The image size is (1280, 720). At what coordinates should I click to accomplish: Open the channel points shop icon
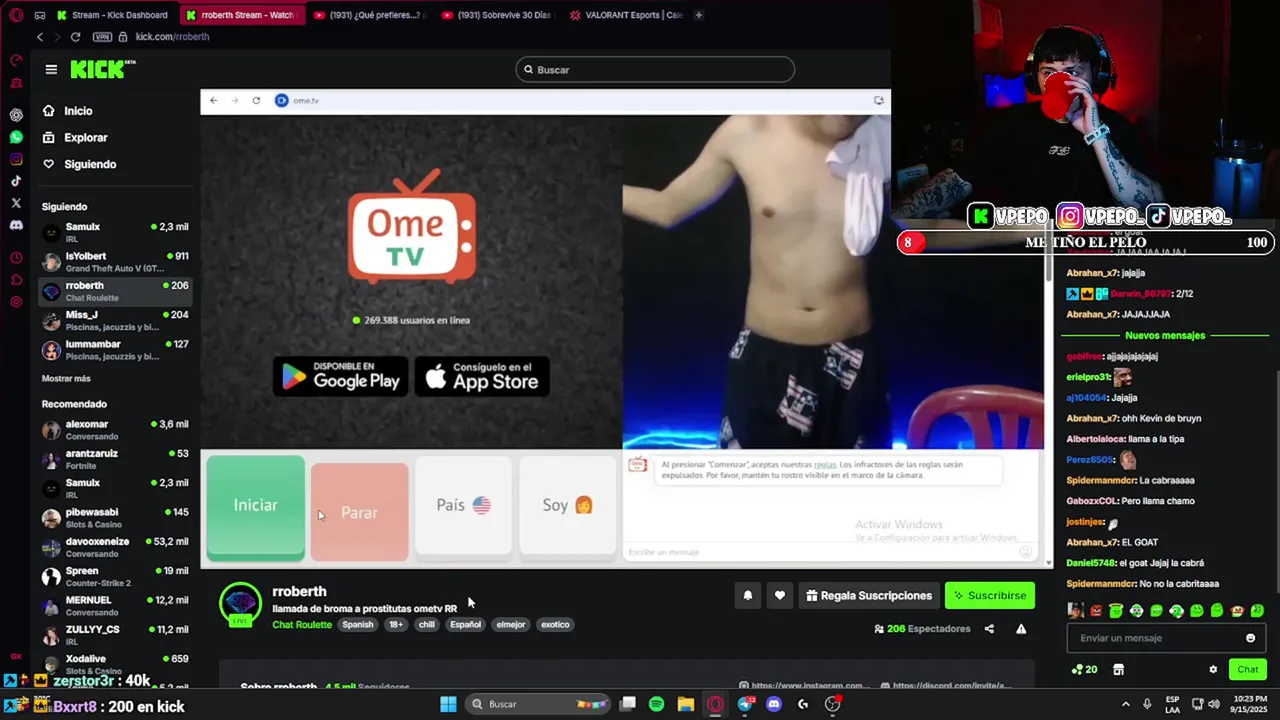1118,670
